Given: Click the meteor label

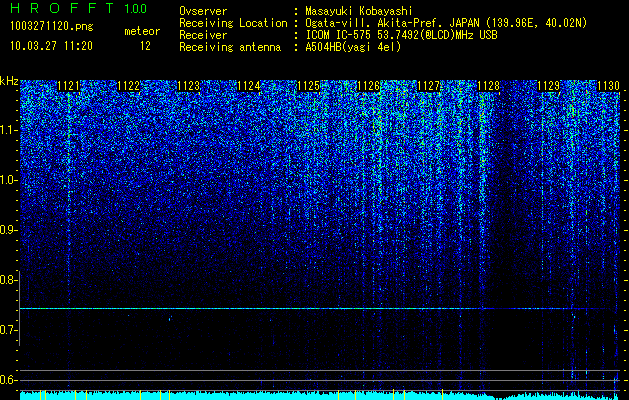Looking at the screenshot, I should pyautogui.click(x=142, y=31).
